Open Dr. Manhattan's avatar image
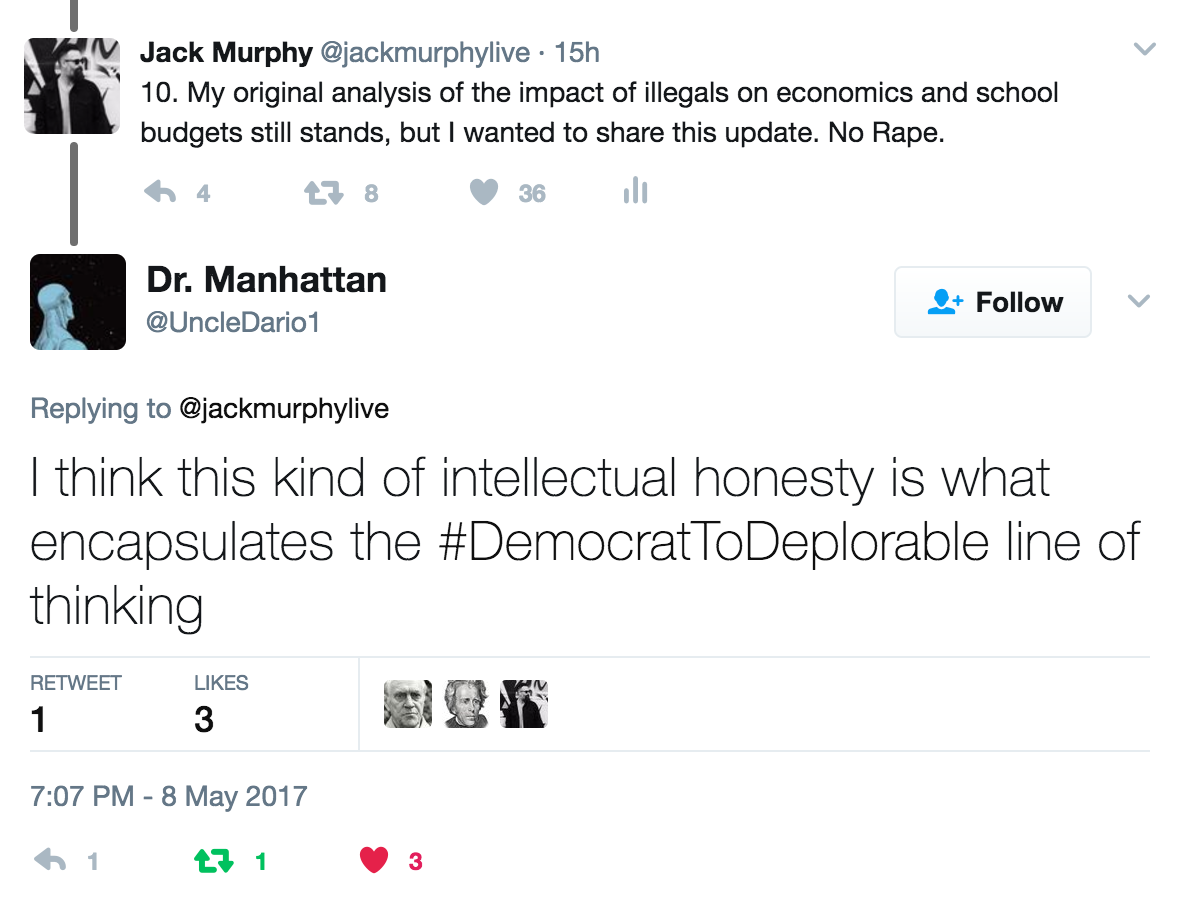 pos(78,302)
